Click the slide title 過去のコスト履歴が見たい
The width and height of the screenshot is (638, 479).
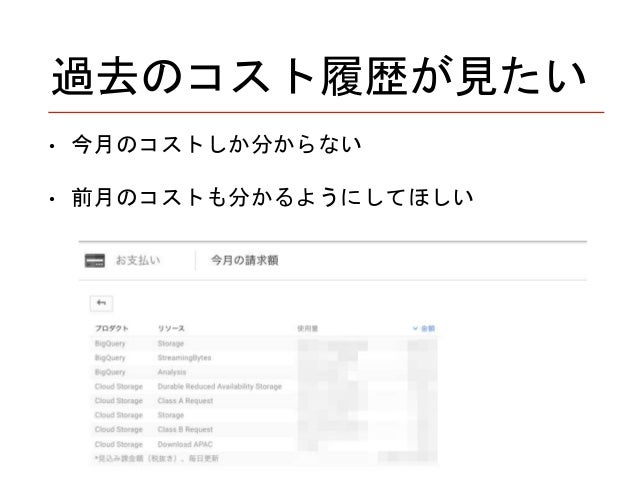pos(319,76)
